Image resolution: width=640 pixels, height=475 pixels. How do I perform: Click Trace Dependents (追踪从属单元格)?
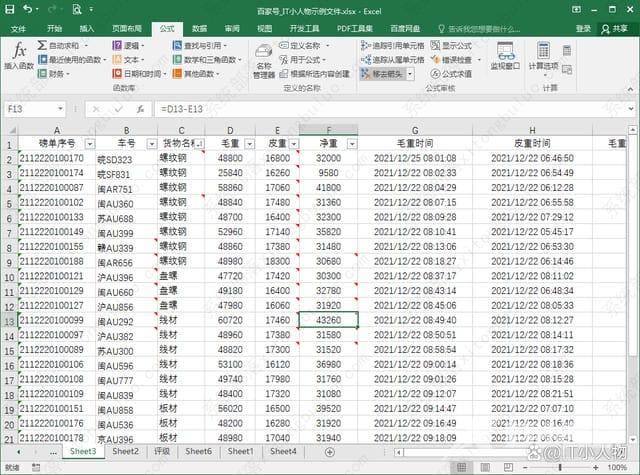point(391,60)
